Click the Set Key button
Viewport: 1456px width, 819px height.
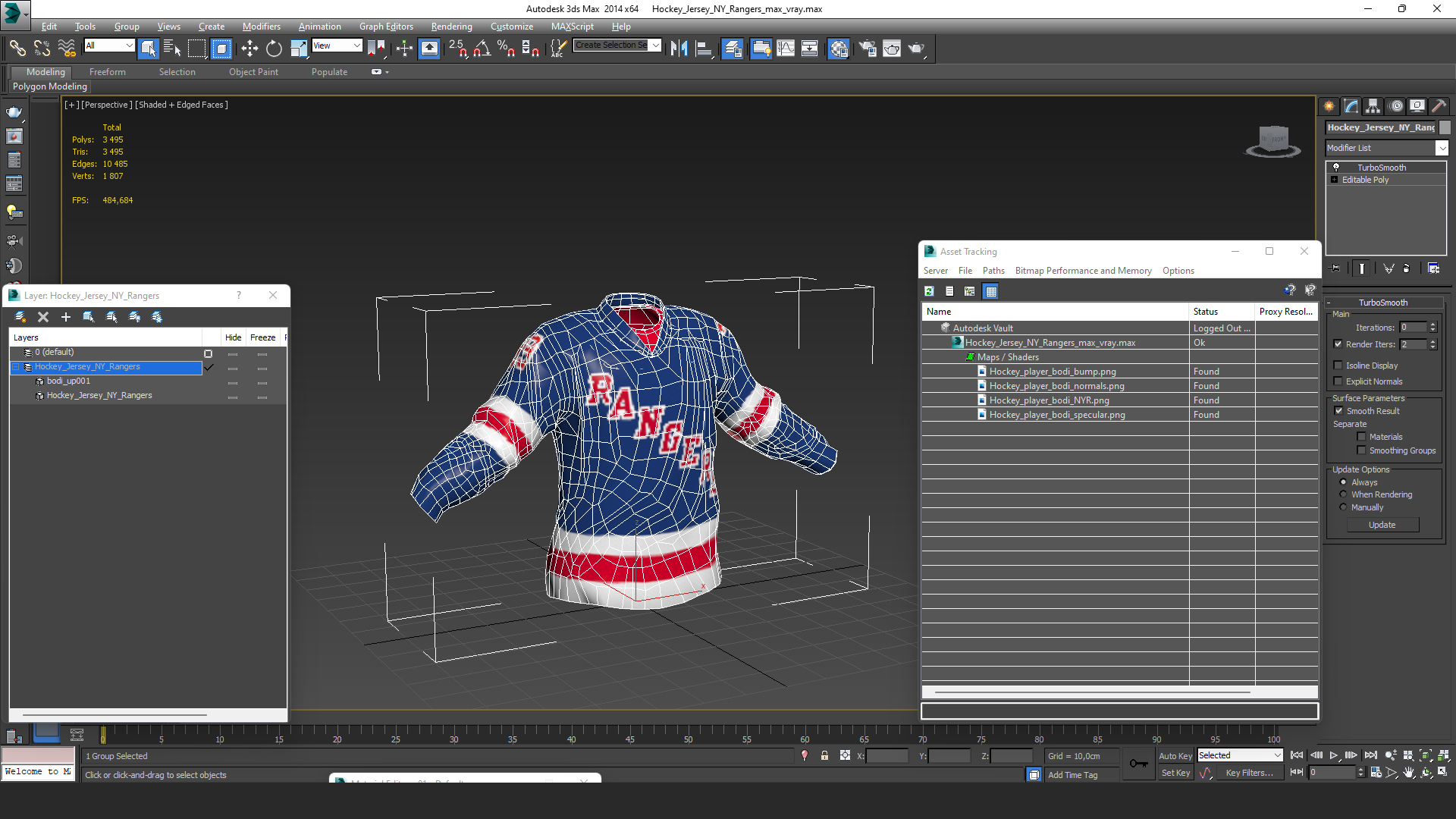pos(1175,773)
